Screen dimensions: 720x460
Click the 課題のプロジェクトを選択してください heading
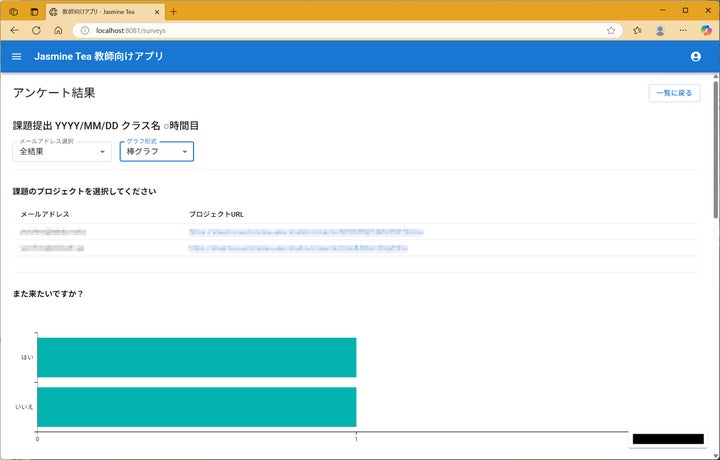click(x=84, y=191)
